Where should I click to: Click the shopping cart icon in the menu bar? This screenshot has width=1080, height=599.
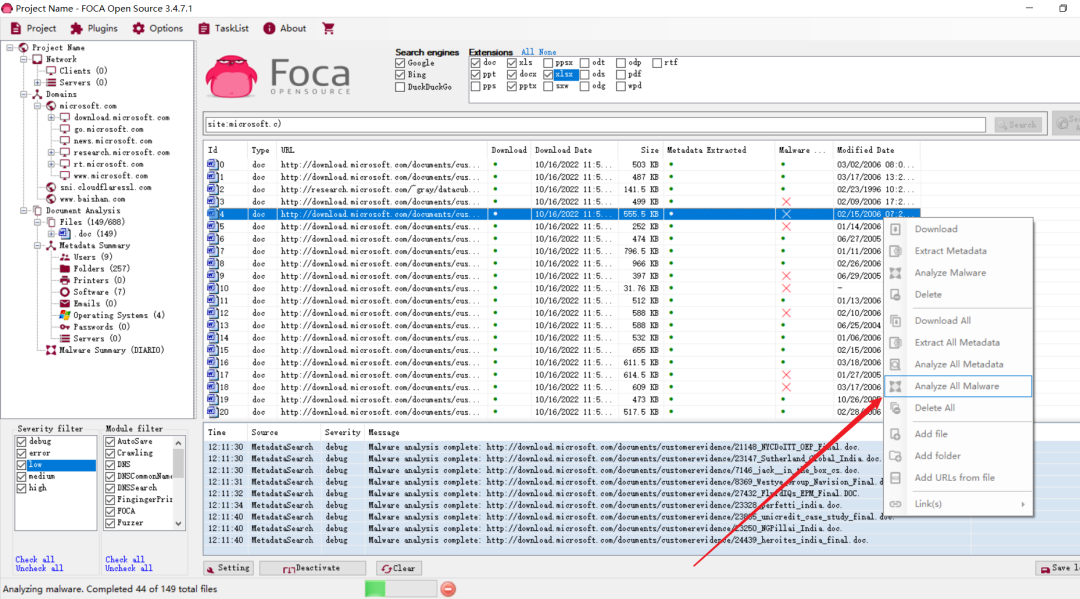pyautogui.click(x=328, y=28)
